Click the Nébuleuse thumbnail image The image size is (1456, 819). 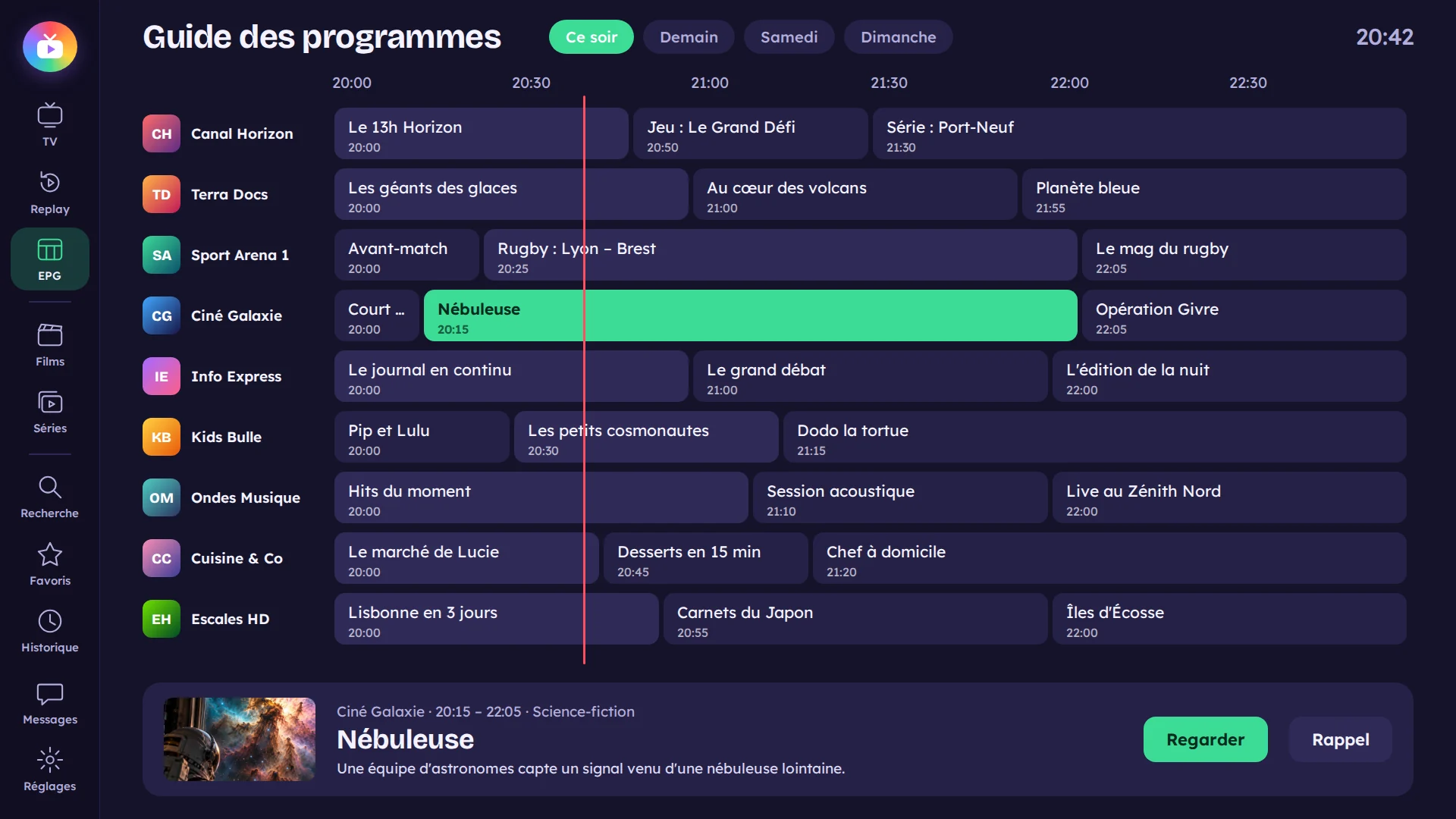pos(240,739)
